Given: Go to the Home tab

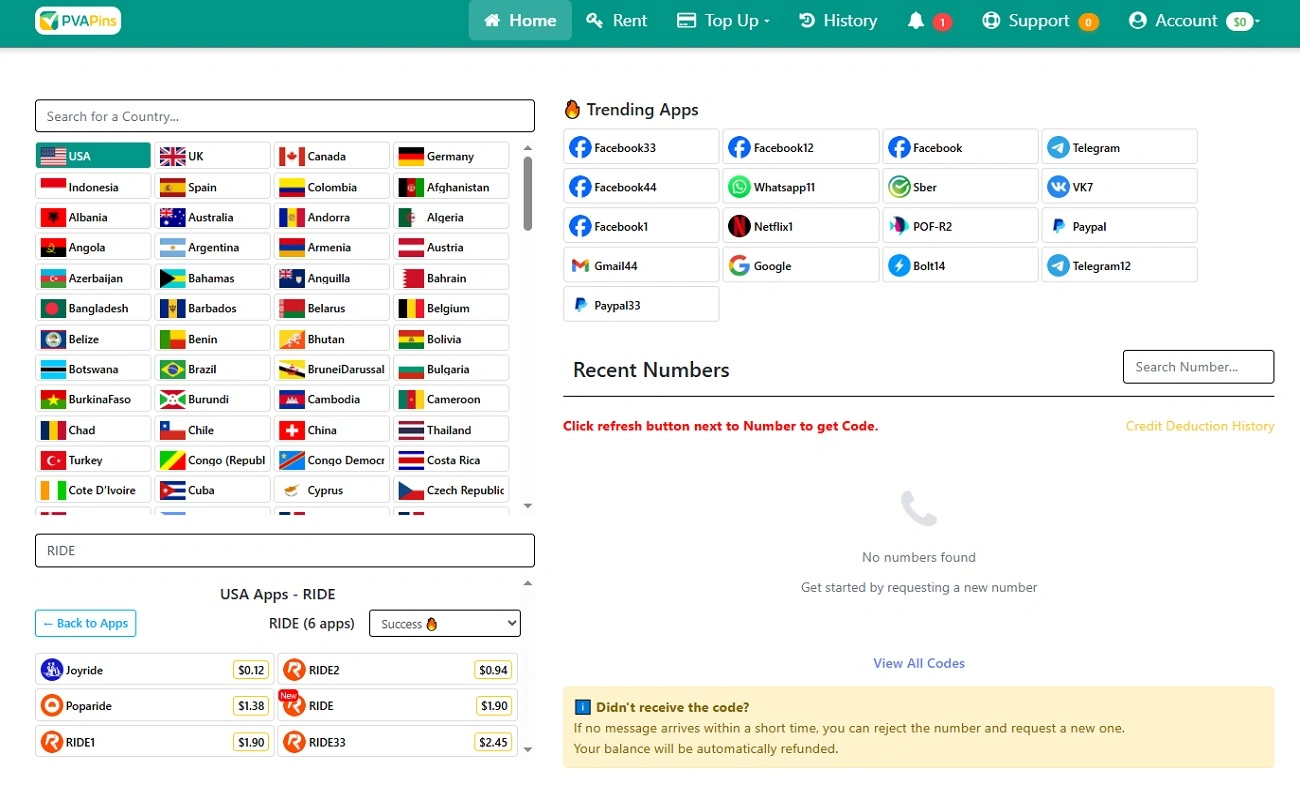Looking at the screenshot, I should (x=520, y=20).
